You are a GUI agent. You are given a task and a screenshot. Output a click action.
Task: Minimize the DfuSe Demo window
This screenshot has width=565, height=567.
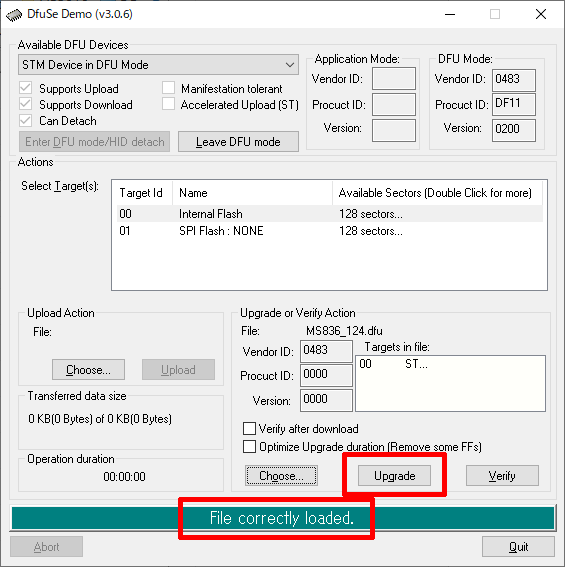pyautogui.click(x=450, y=14)
